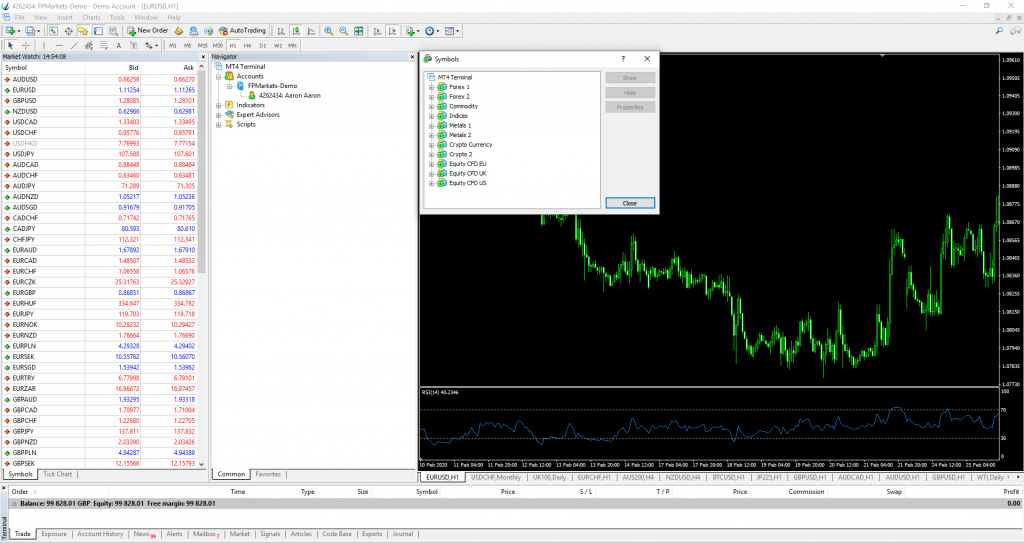Image resolution: width=1024 pixels, height=543 pixels.
Task: Draw a horizontal line tool icon
Action: [59, 46]
